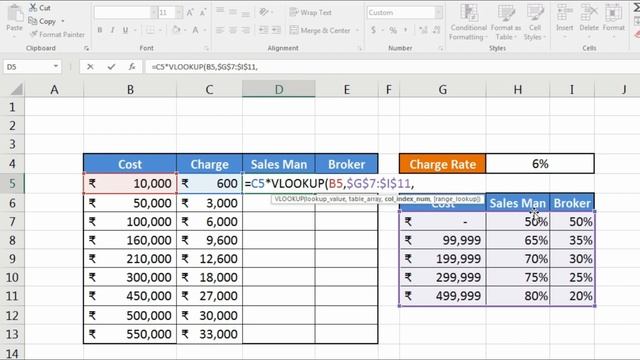Click the Orientation text-angle icon
Image resolution: width=640 pixels, height=360 pixels.
264,12
